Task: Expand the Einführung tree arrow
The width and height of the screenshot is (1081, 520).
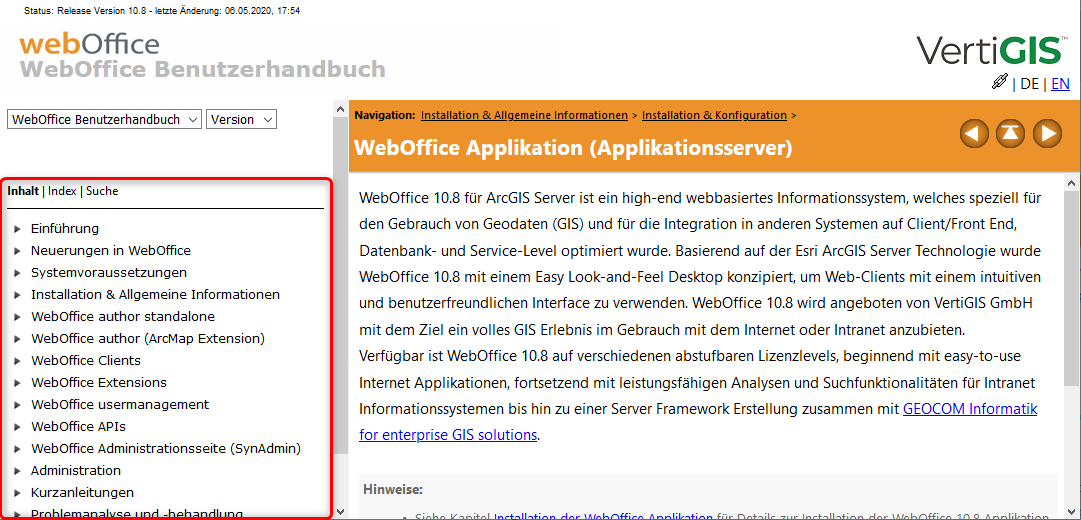Action: (17, 228)
